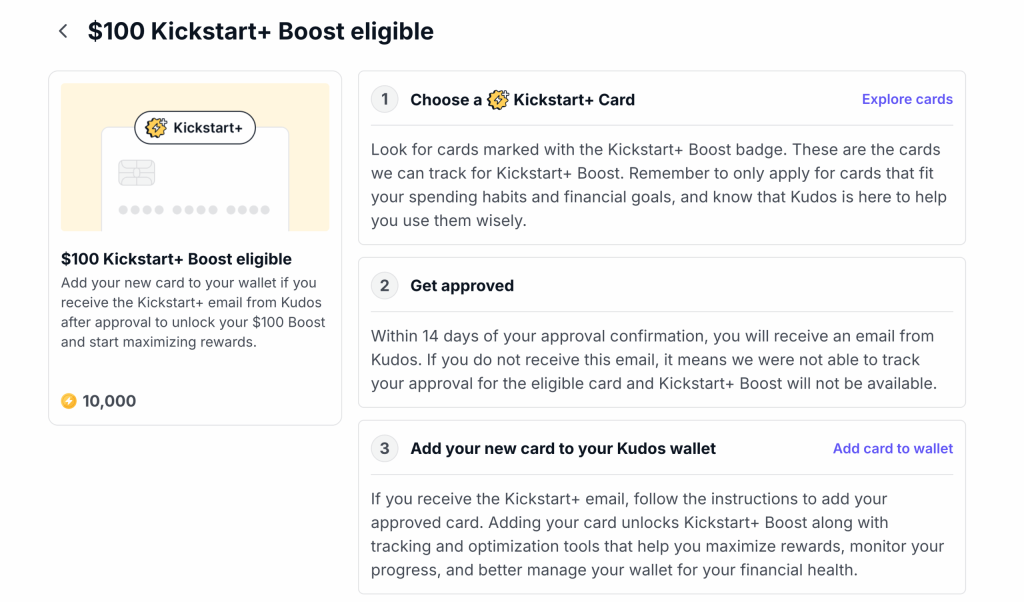The height and width of the screenshot is (602, 1024).
Task: Click the step 2 number circle
Action: [x=385, y=285]
